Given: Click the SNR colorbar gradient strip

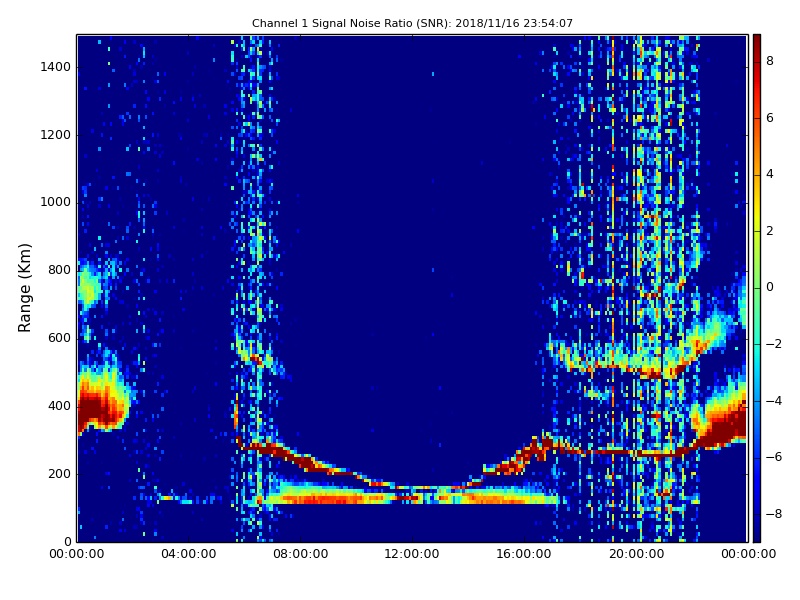Looking at the screenshot, I should coord(757,288).
